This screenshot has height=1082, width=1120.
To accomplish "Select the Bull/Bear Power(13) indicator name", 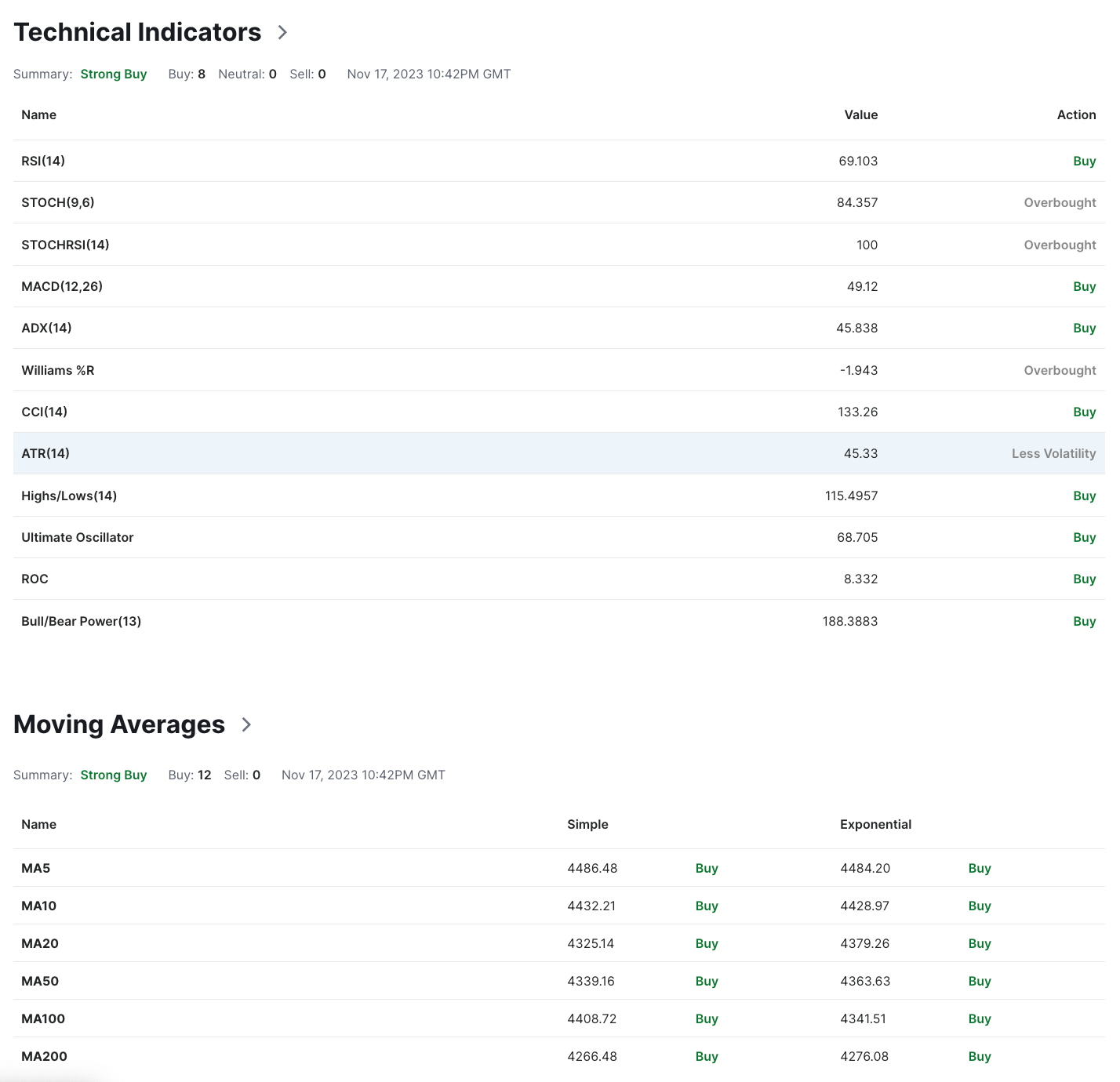I will tap(82, 621).
